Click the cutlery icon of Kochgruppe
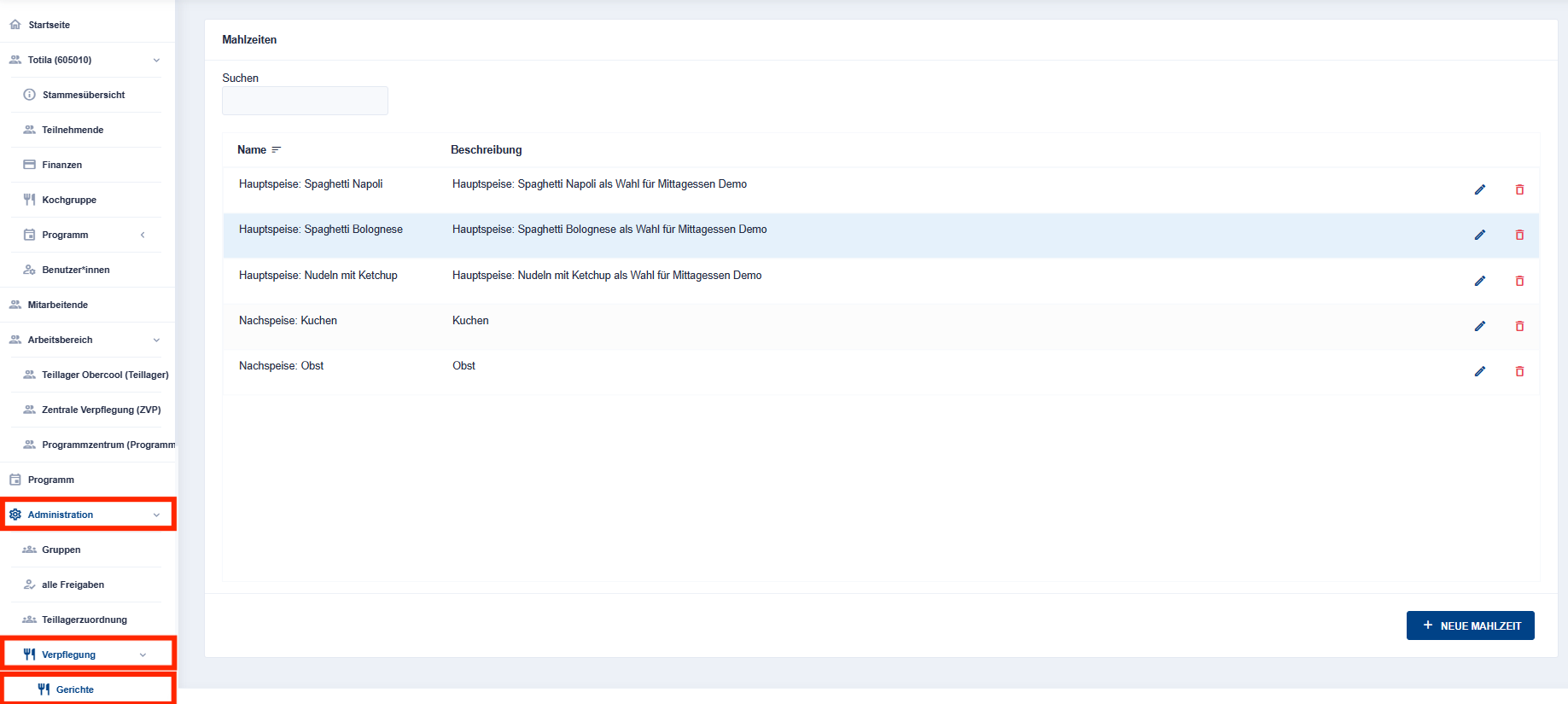 point(29,200)
